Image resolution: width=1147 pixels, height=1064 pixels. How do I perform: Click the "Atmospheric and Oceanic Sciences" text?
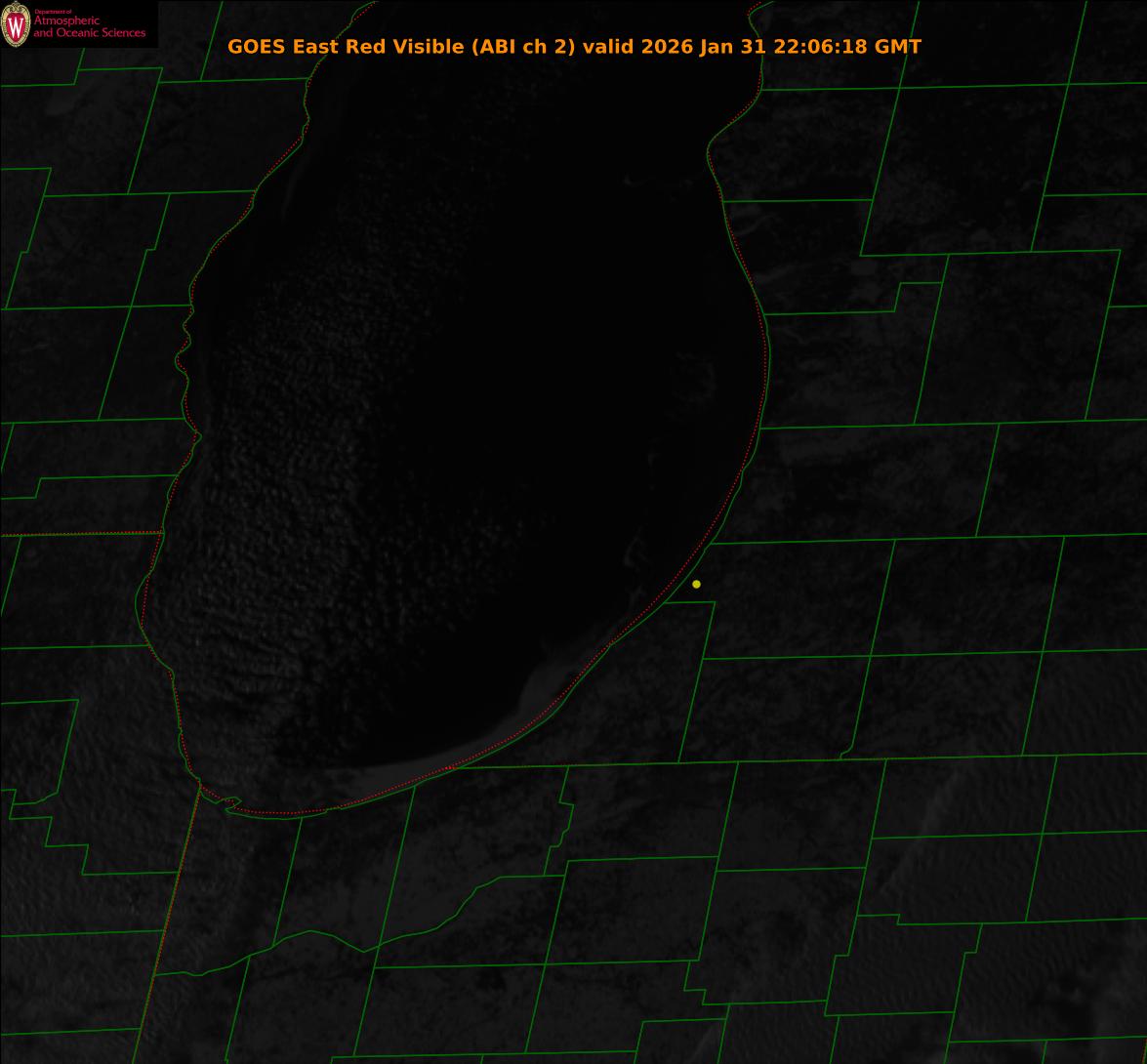coord(89,28)
